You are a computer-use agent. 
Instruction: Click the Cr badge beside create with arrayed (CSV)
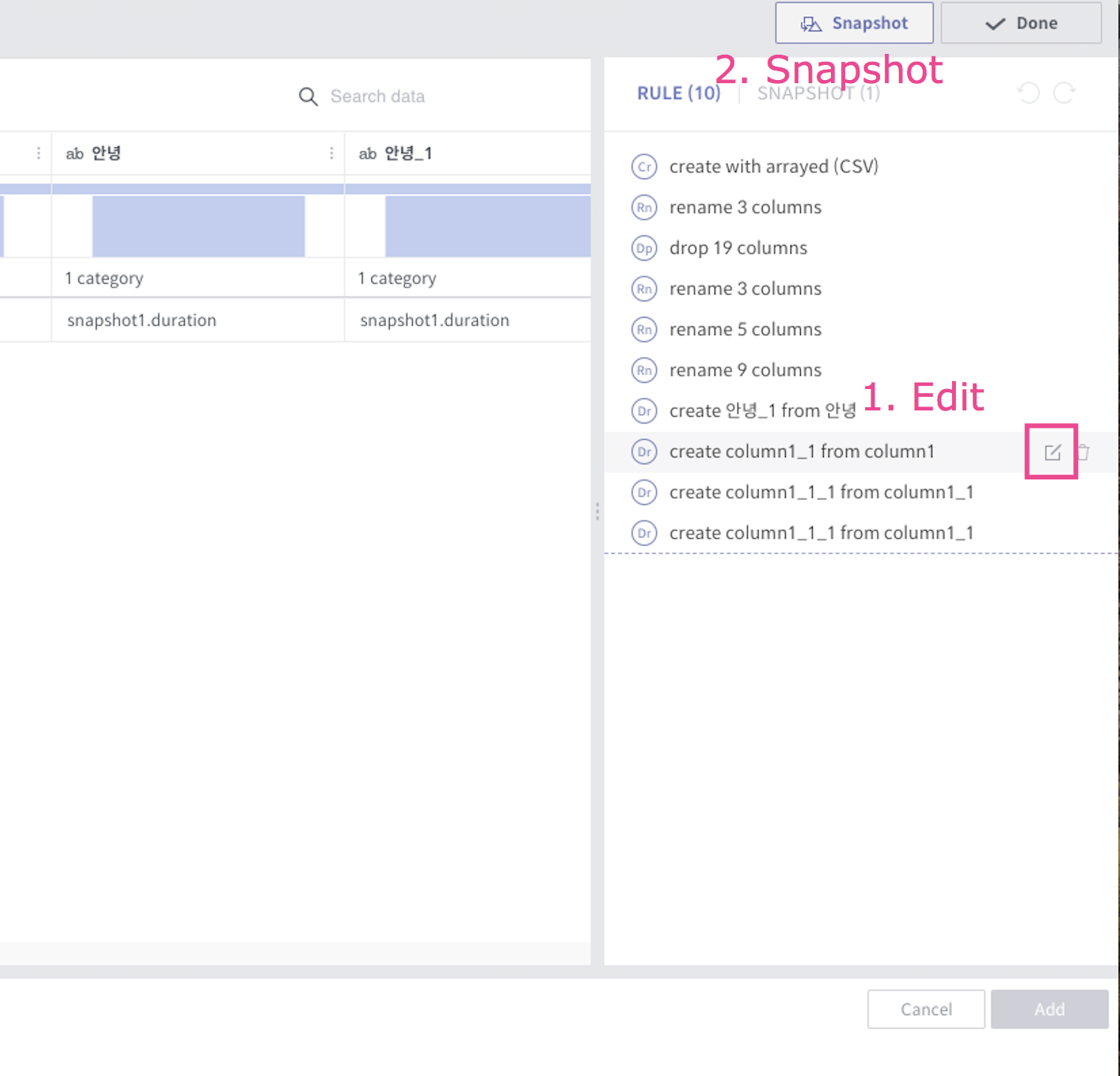coord(644,167)
